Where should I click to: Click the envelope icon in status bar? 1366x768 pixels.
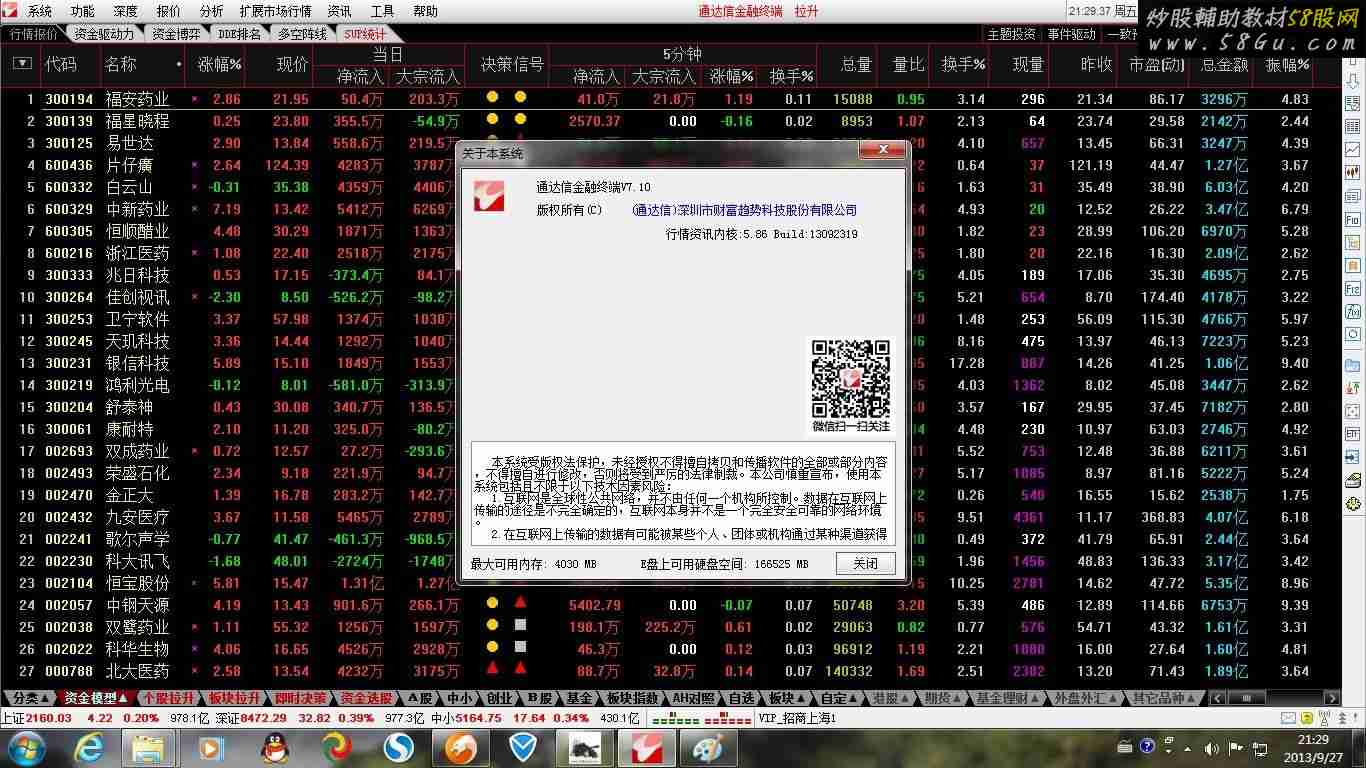click(1288, 718)
